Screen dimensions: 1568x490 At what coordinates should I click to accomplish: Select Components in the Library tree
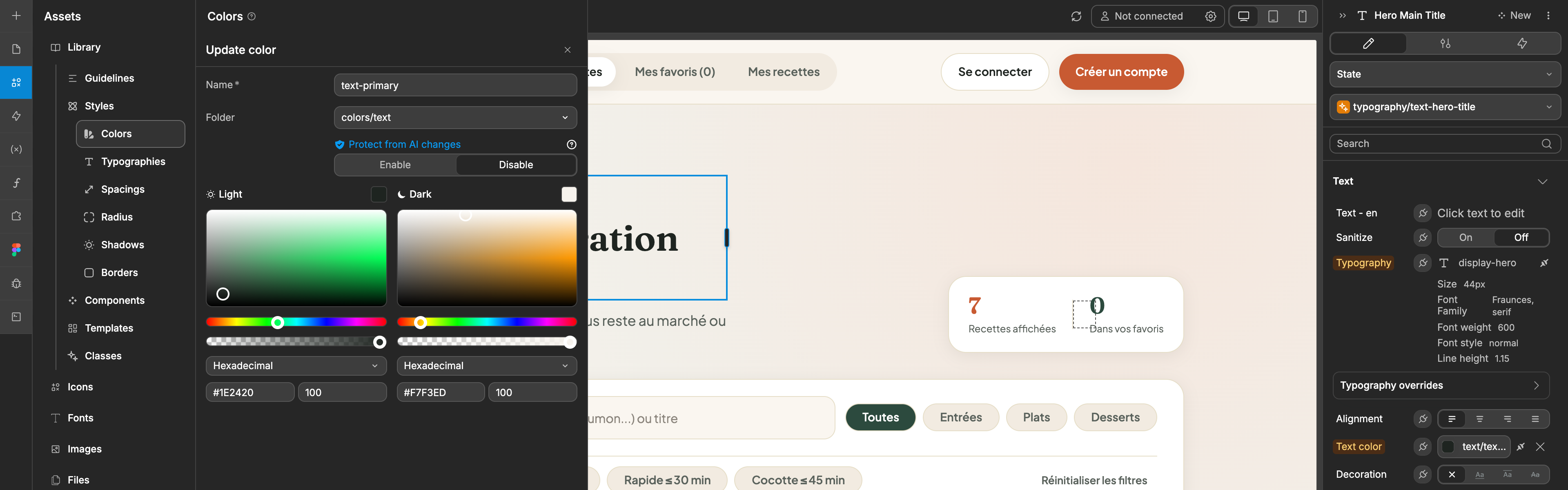[x=114, y=300]
